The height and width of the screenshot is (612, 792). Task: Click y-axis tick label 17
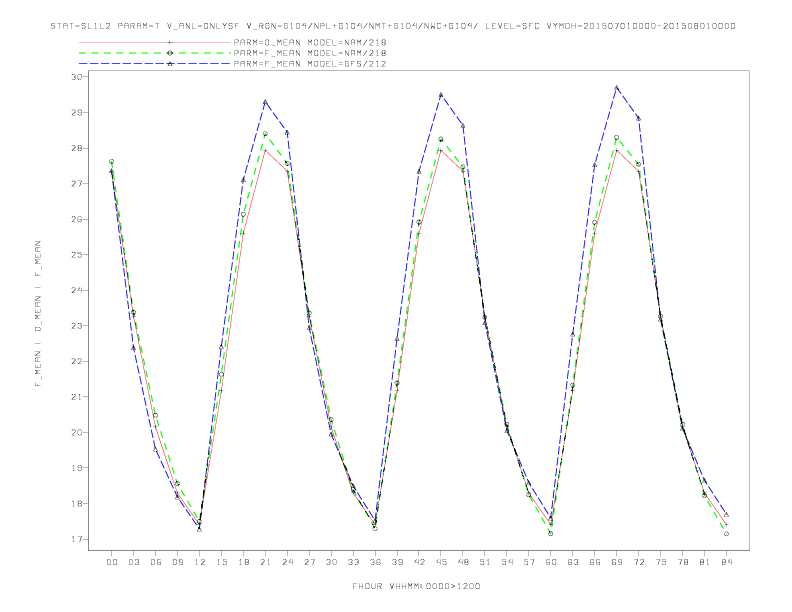pyautogui.click(x=77, y=539)
